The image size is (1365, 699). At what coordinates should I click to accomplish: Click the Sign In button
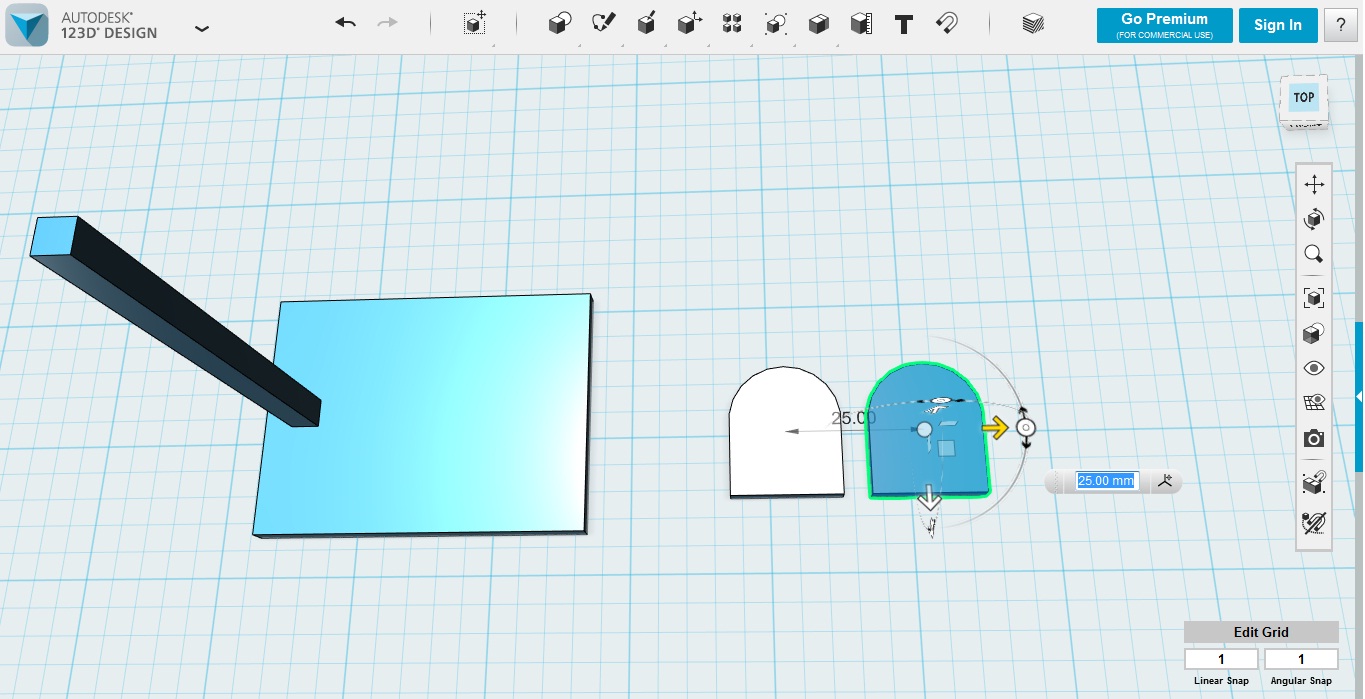1278,25
